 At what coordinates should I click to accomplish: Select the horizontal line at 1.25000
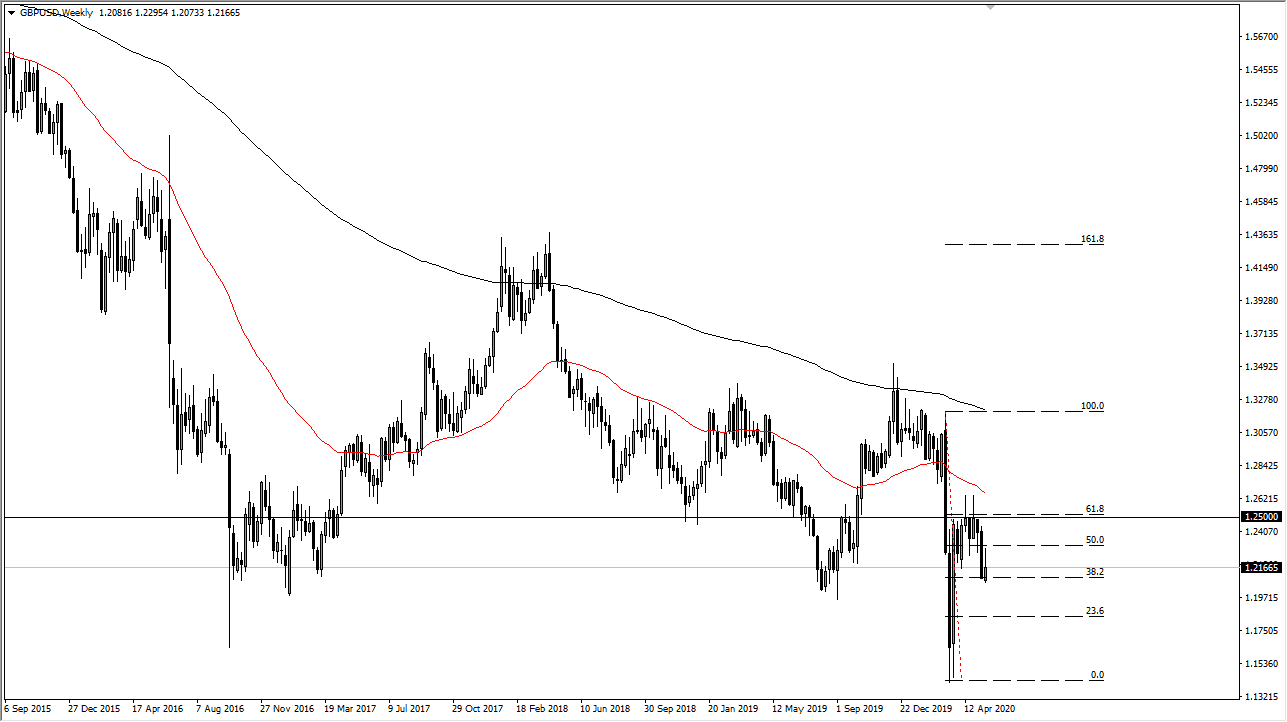coord(600,517)
